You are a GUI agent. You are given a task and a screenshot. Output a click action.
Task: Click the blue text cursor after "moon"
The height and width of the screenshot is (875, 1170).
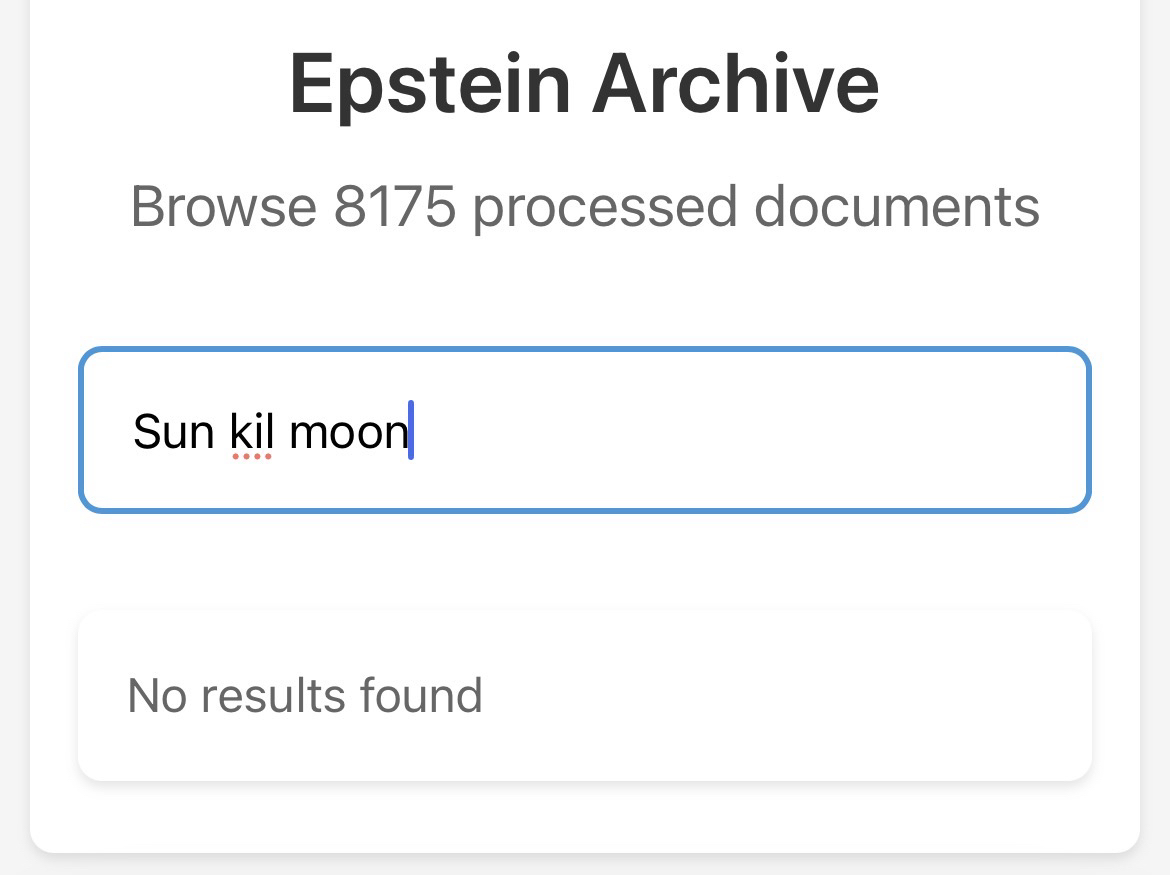point(411,430)
